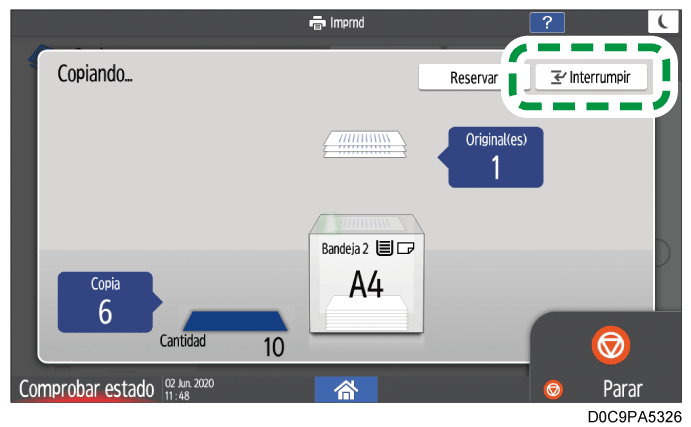Select the printer icon beside Imprnd
Viewport: 691px width, 427px height.
click(x=317, y=22)
